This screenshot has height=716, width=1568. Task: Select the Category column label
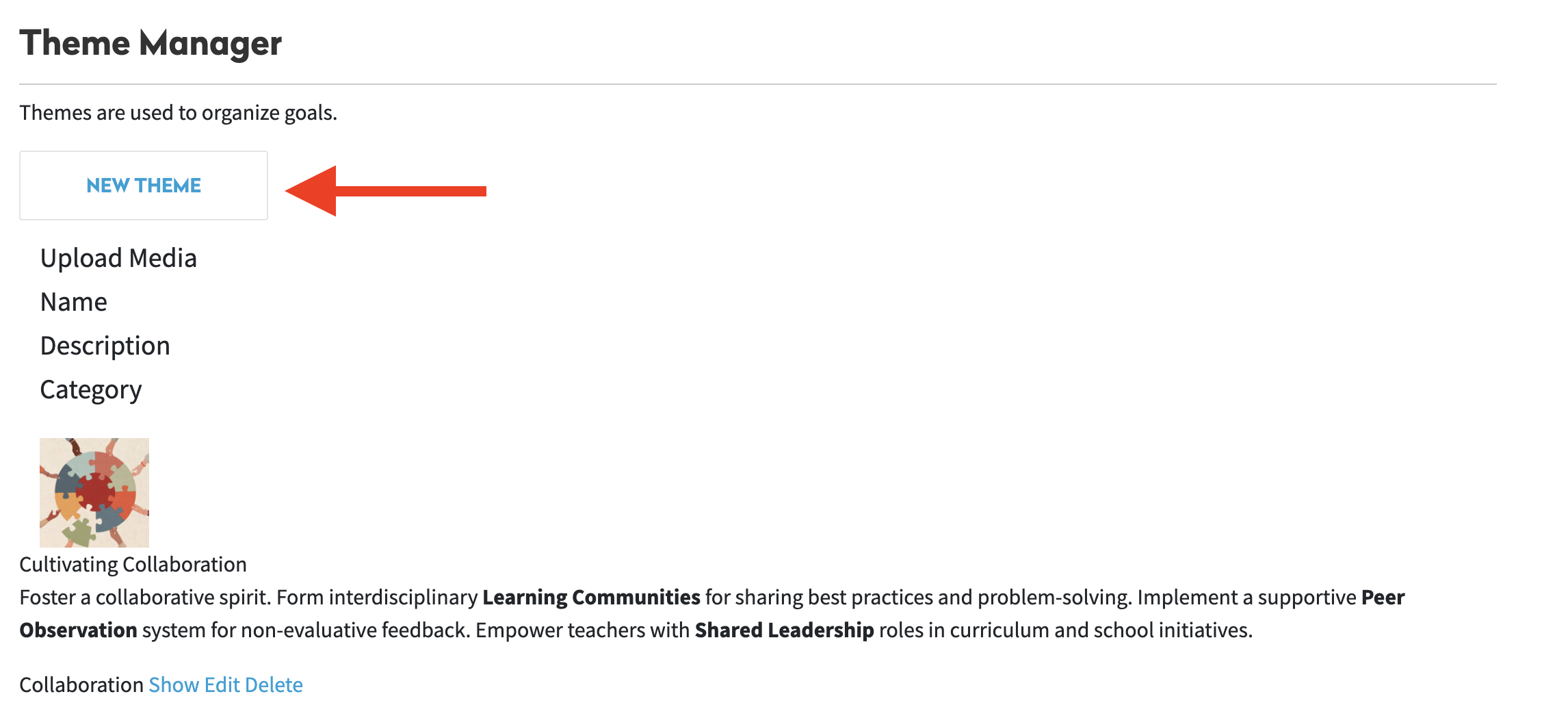[x=91, y=389]
